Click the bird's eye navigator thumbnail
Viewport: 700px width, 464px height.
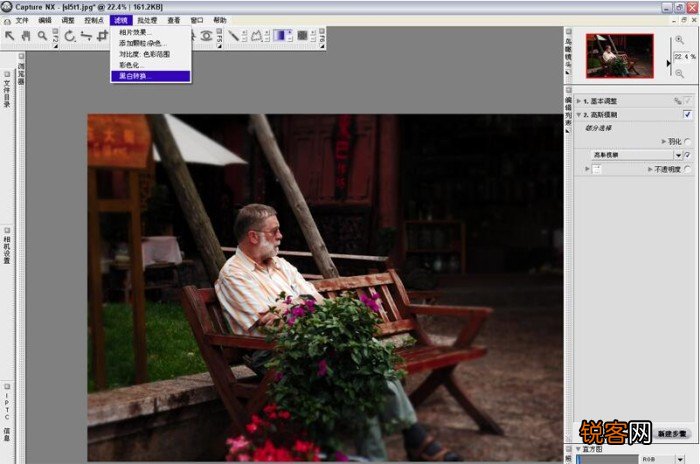point(620,56)
